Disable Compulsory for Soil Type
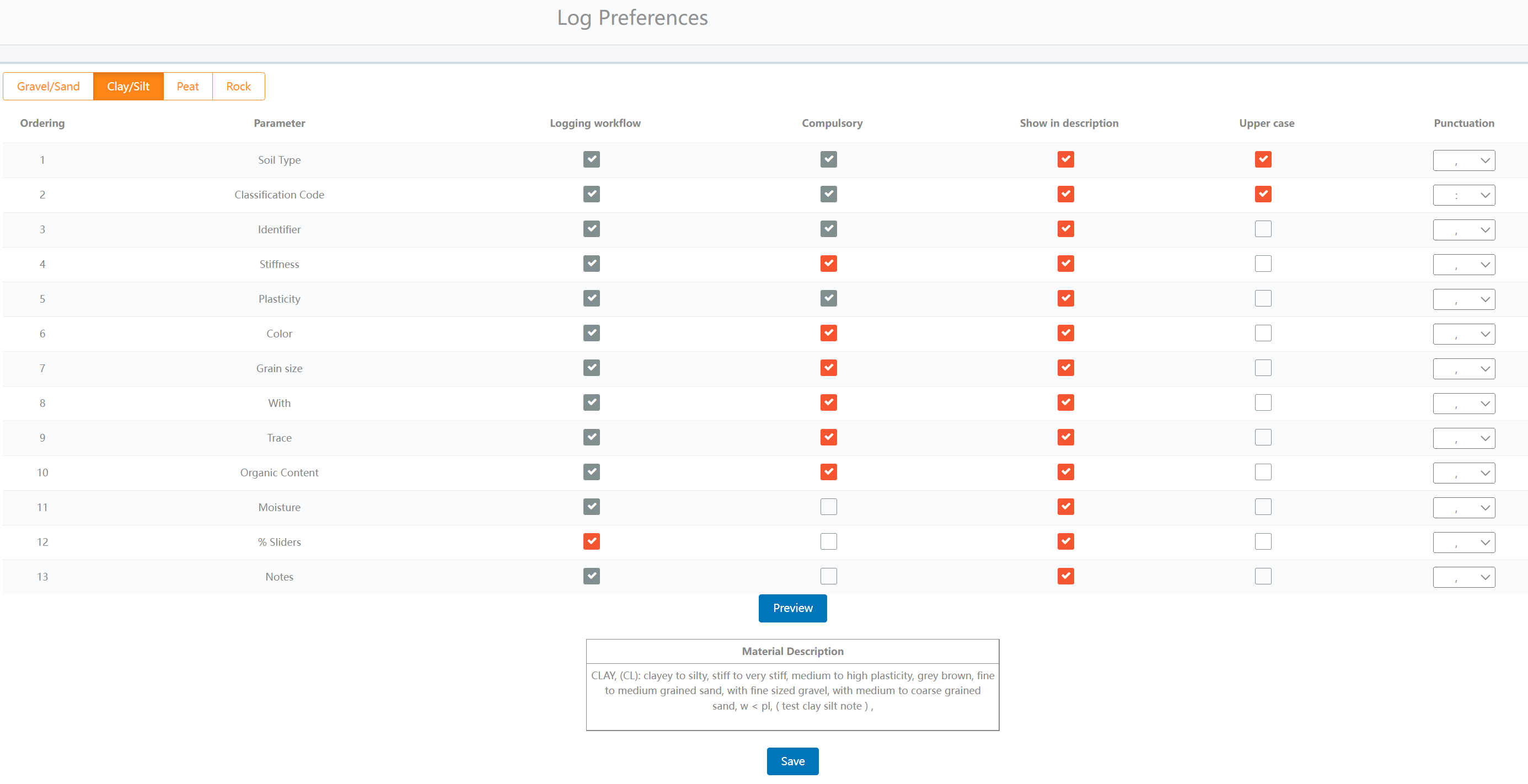The width and height of the screenshot is (1528, 784). [829, 159]
